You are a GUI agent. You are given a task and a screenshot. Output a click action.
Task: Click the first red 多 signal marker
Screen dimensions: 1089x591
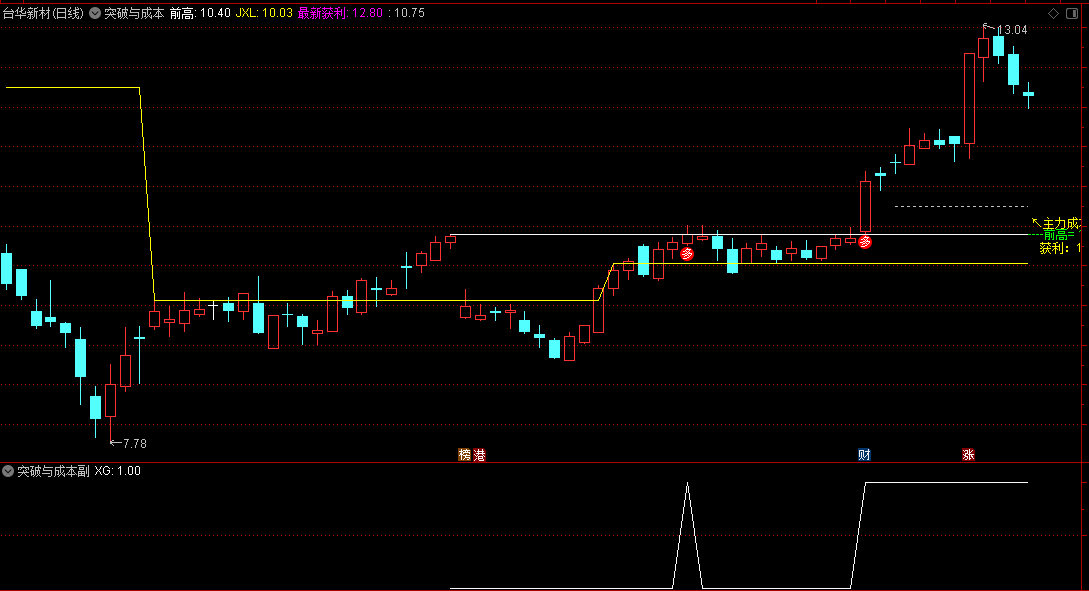click(687, 254)
